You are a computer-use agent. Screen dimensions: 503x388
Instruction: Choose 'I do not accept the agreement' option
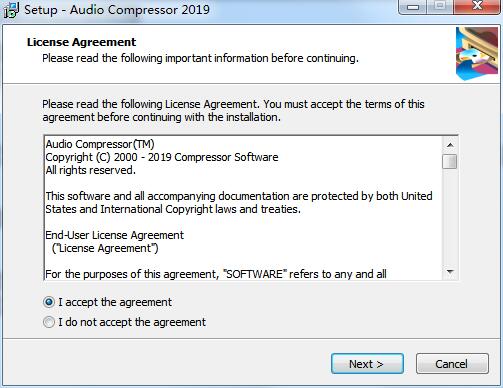49,322
